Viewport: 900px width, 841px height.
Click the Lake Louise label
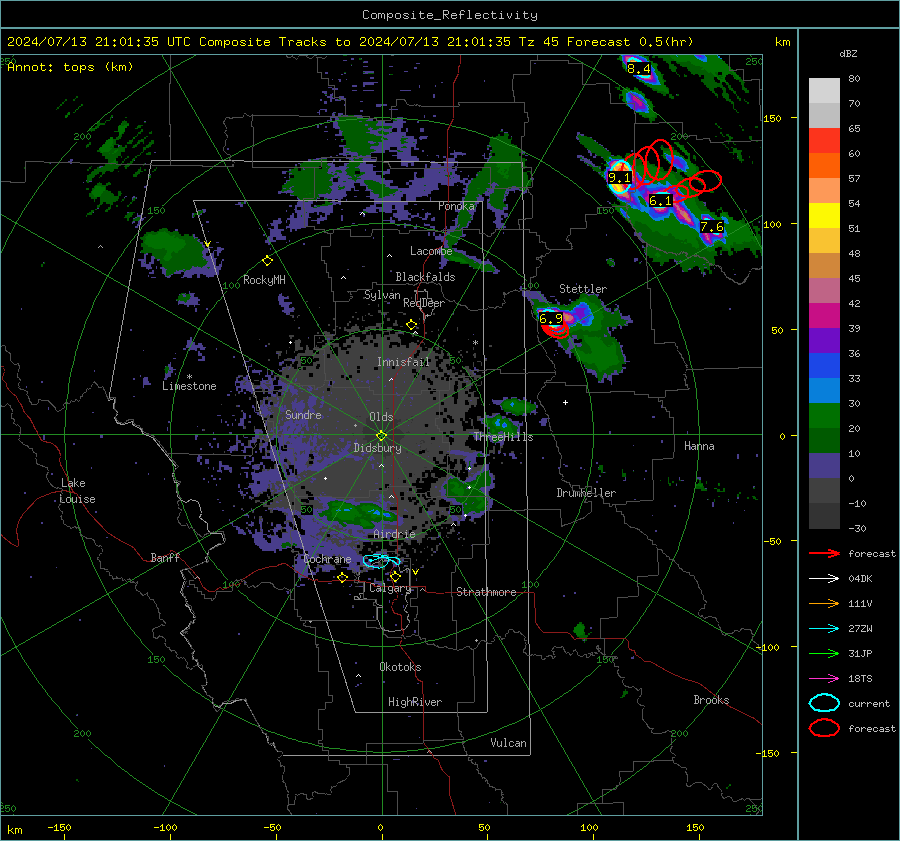pos(77,491)
